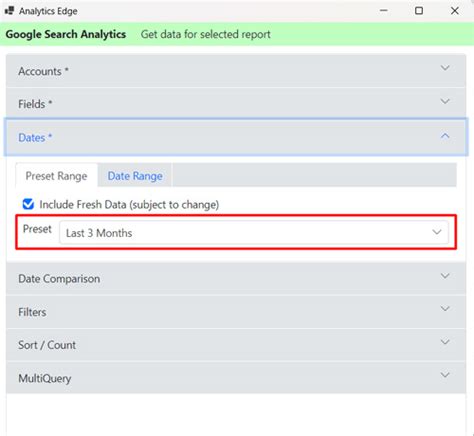Switch to the Date Range tab

pyautogui.click(x=135, y=176)
